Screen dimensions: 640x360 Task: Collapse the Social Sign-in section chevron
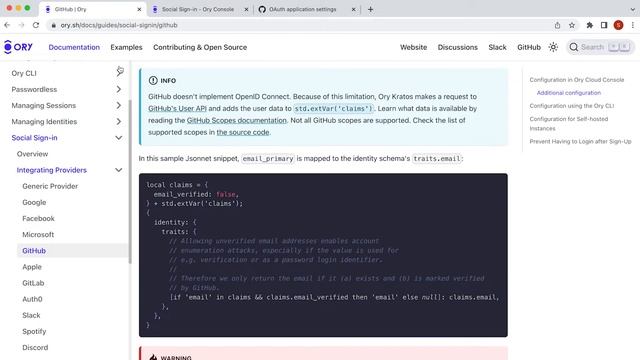tap(118, 138)
